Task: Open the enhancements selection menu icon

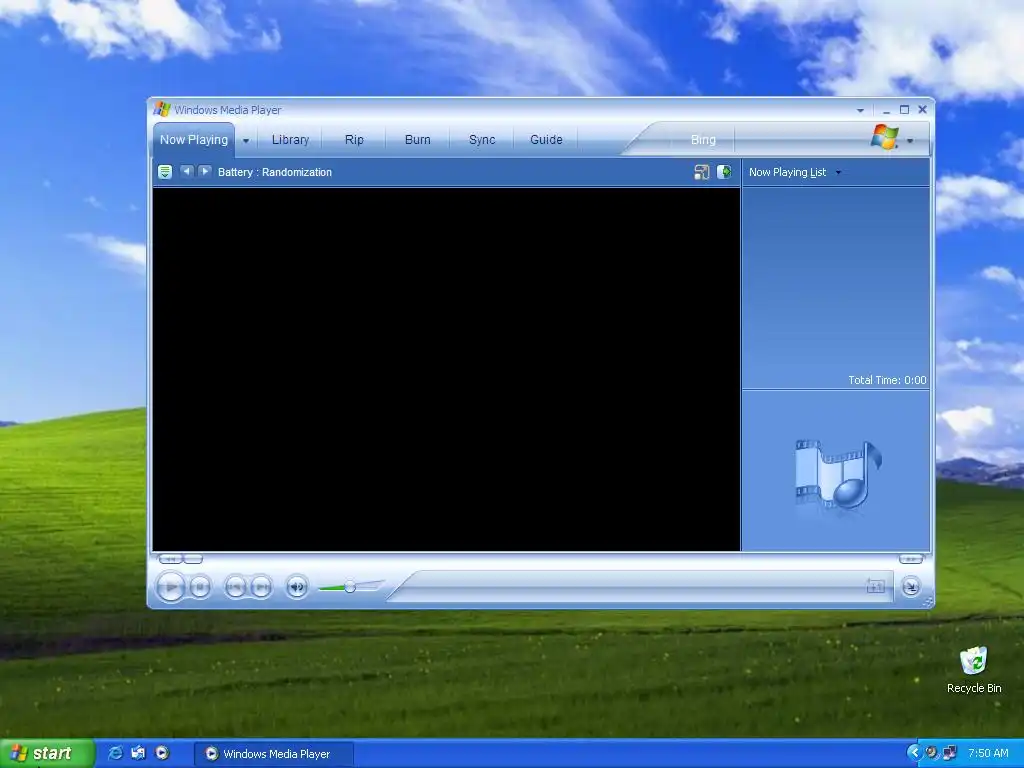Action: pyautogui.click(x=165, y=172)
